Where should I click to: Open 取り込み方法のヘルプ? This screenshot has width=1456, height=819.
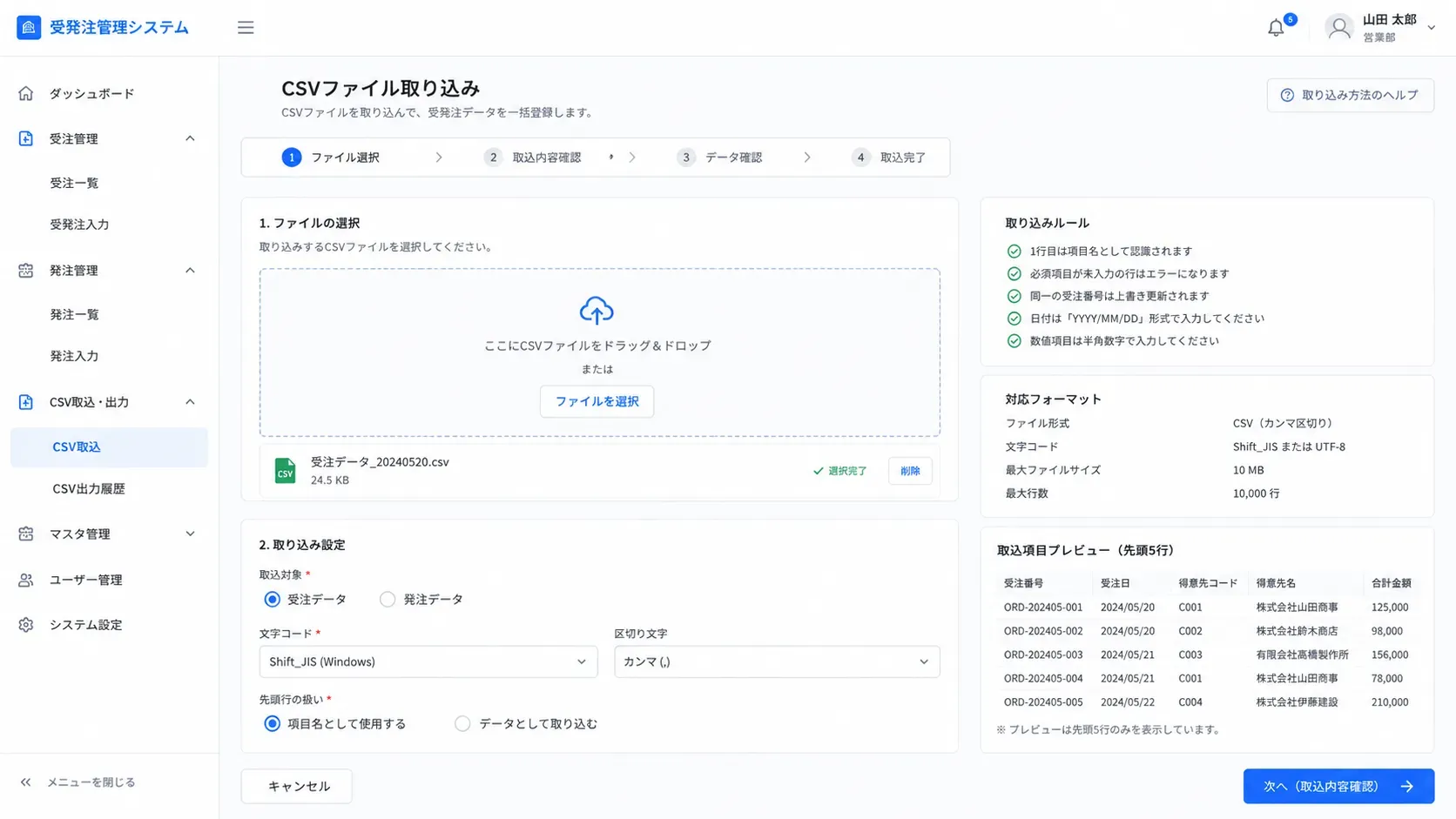(x=1351, y=96)
